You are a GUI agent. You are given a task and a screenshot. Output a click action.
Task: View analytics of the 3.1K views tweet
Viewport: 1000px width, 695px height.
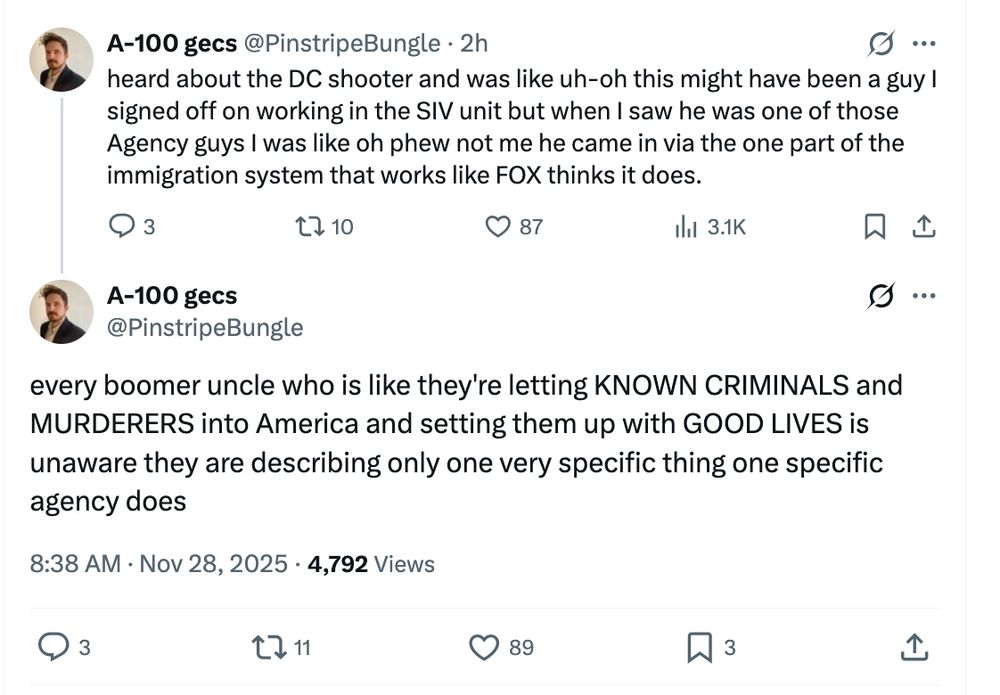click(685, 227)
